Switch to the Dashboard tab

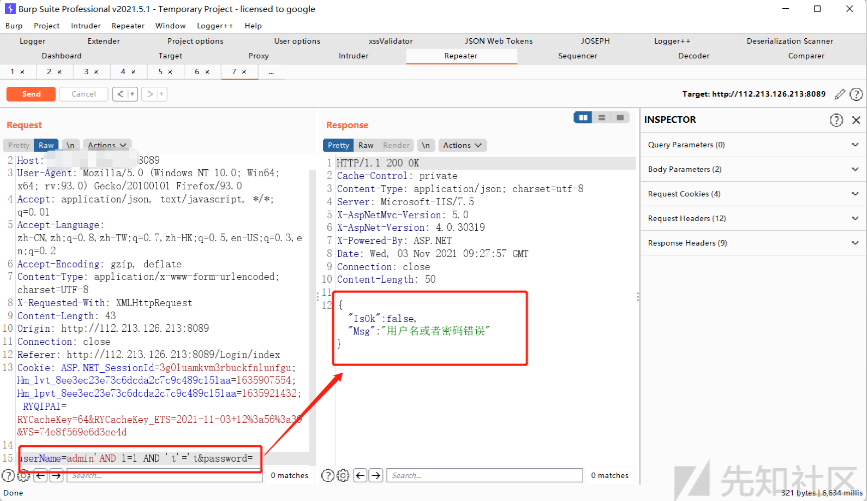[61, 56]
